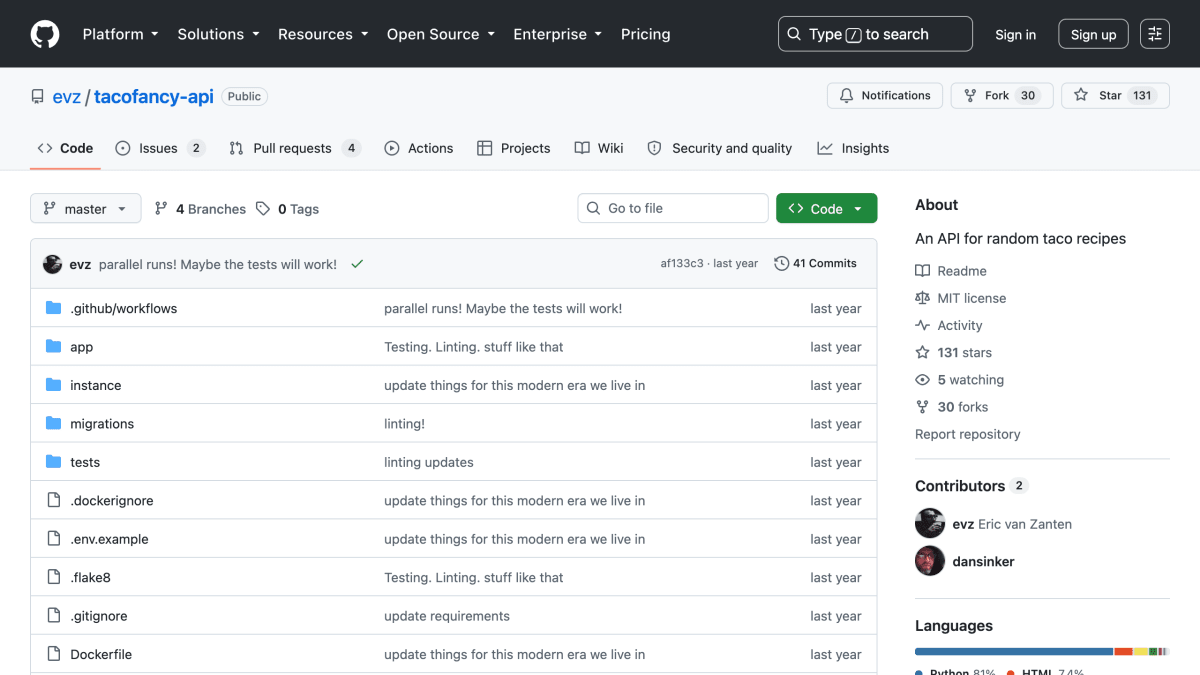Viewport: 1200px width, 675px height.
Task: Open the 41 Commits history
Action: click(x=816, y=264)
